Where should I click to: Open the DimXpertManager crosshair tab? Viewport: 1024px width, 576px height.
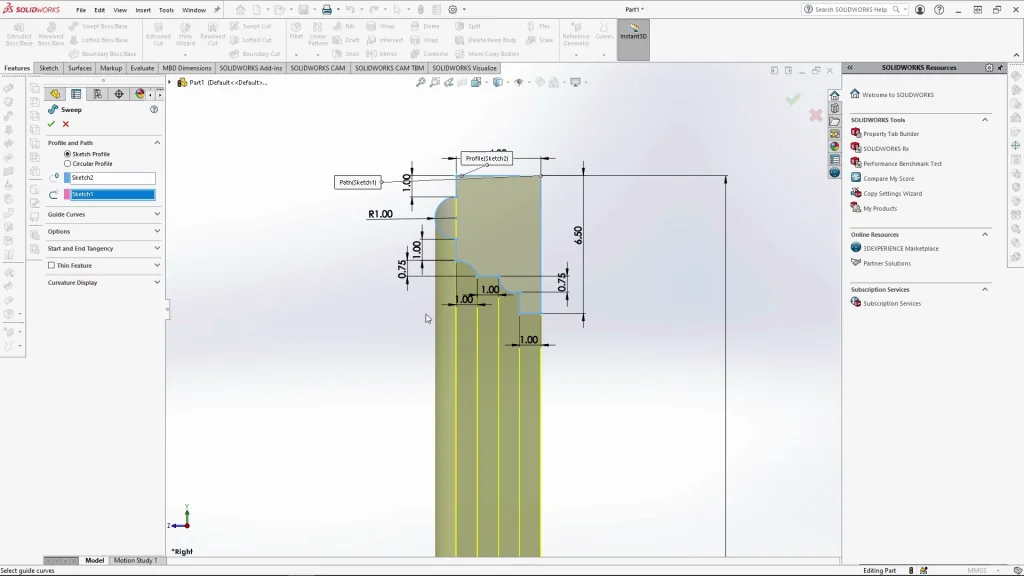click(119, 94)
